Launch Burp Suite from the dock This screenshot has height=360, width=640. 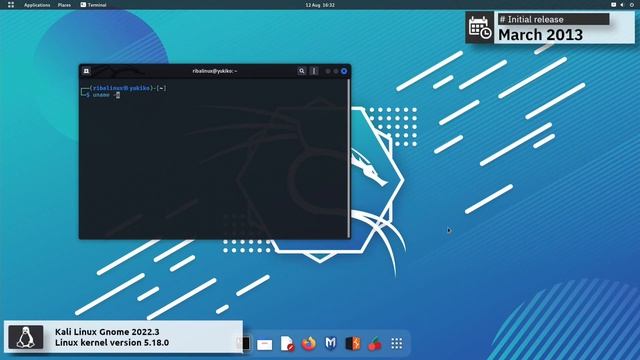[353, 344]
